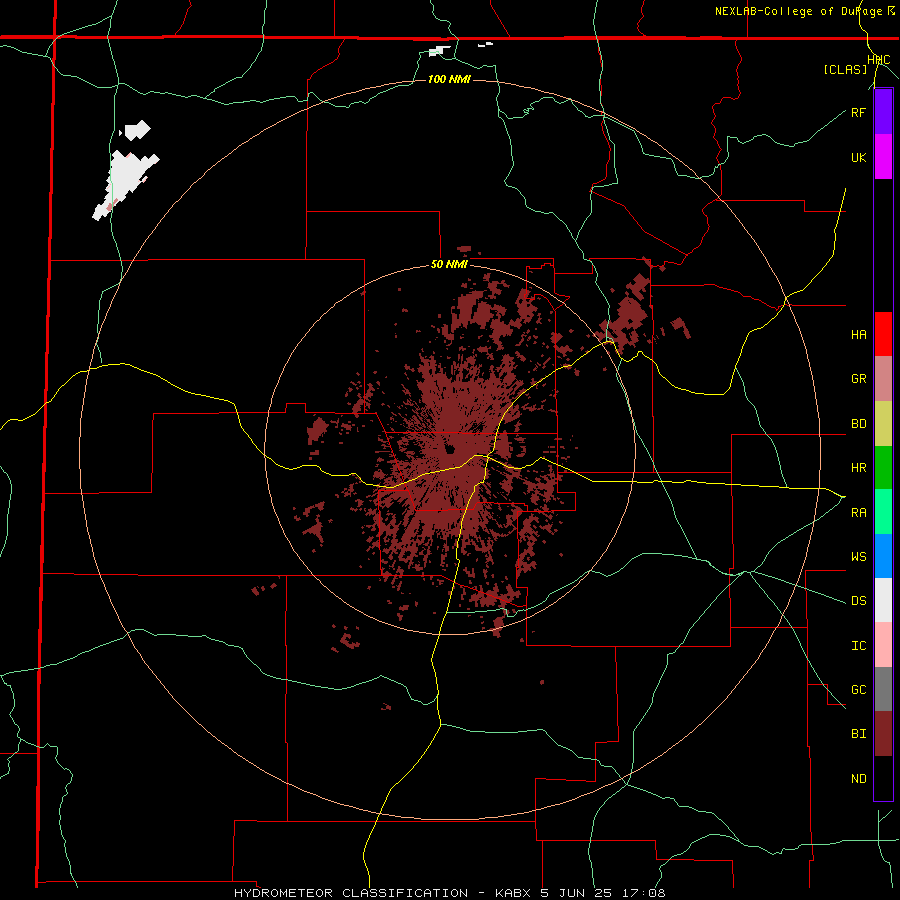Image resolution: width=900 pixels, height=900 pixels.
Task: Click the KABX station identifier
Action: coord(513,893)
